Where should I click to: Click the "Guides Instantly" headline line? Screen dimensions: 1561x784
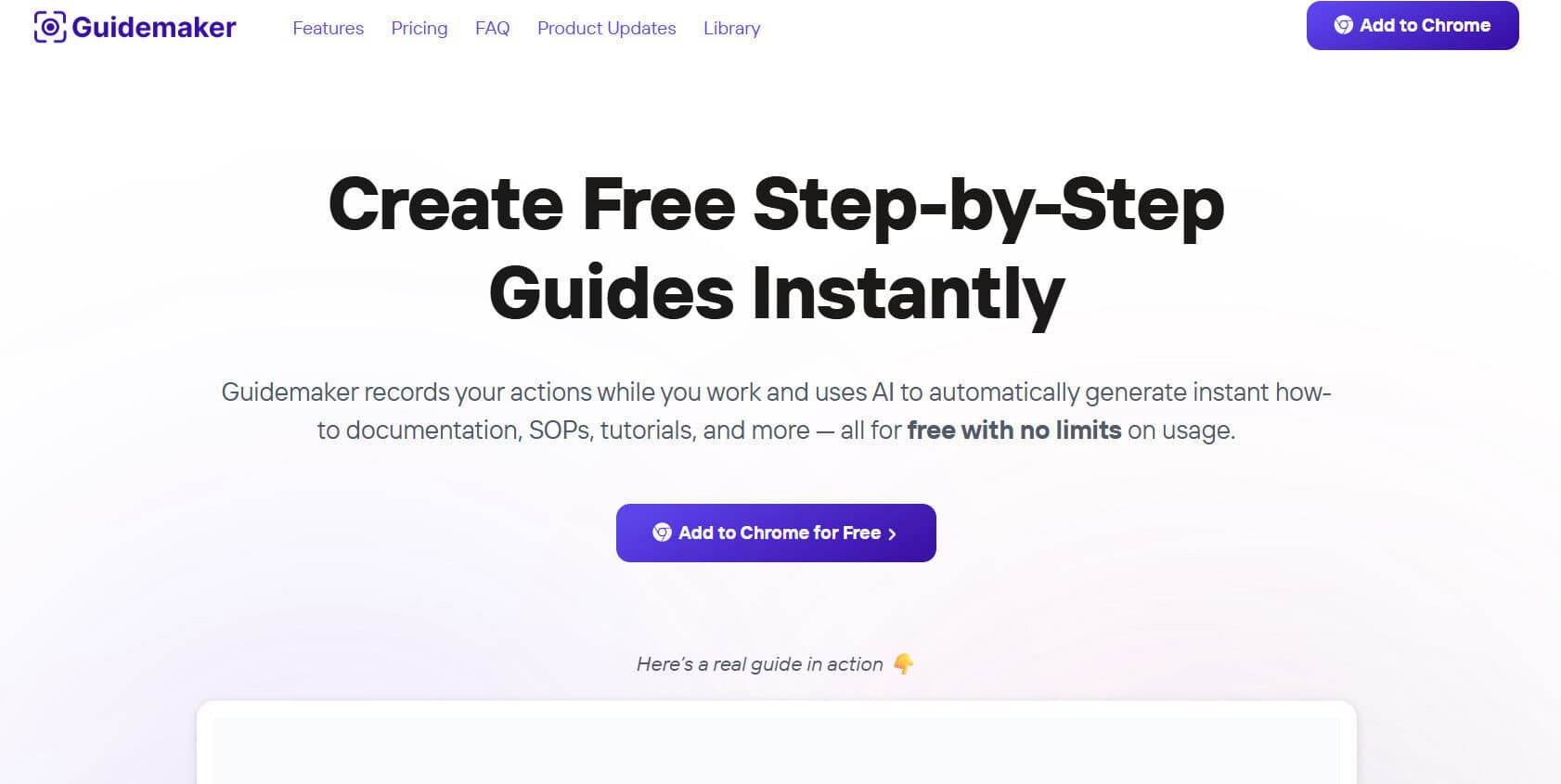pyautogui.click(x=776, y=293)
